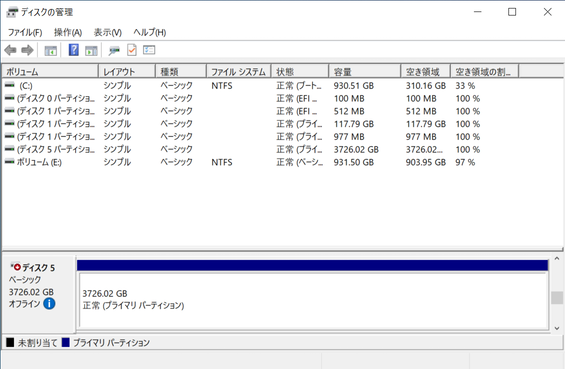Click the disk connect/rescan toolbar icon
Screen dimensions: 565x369
114,50
